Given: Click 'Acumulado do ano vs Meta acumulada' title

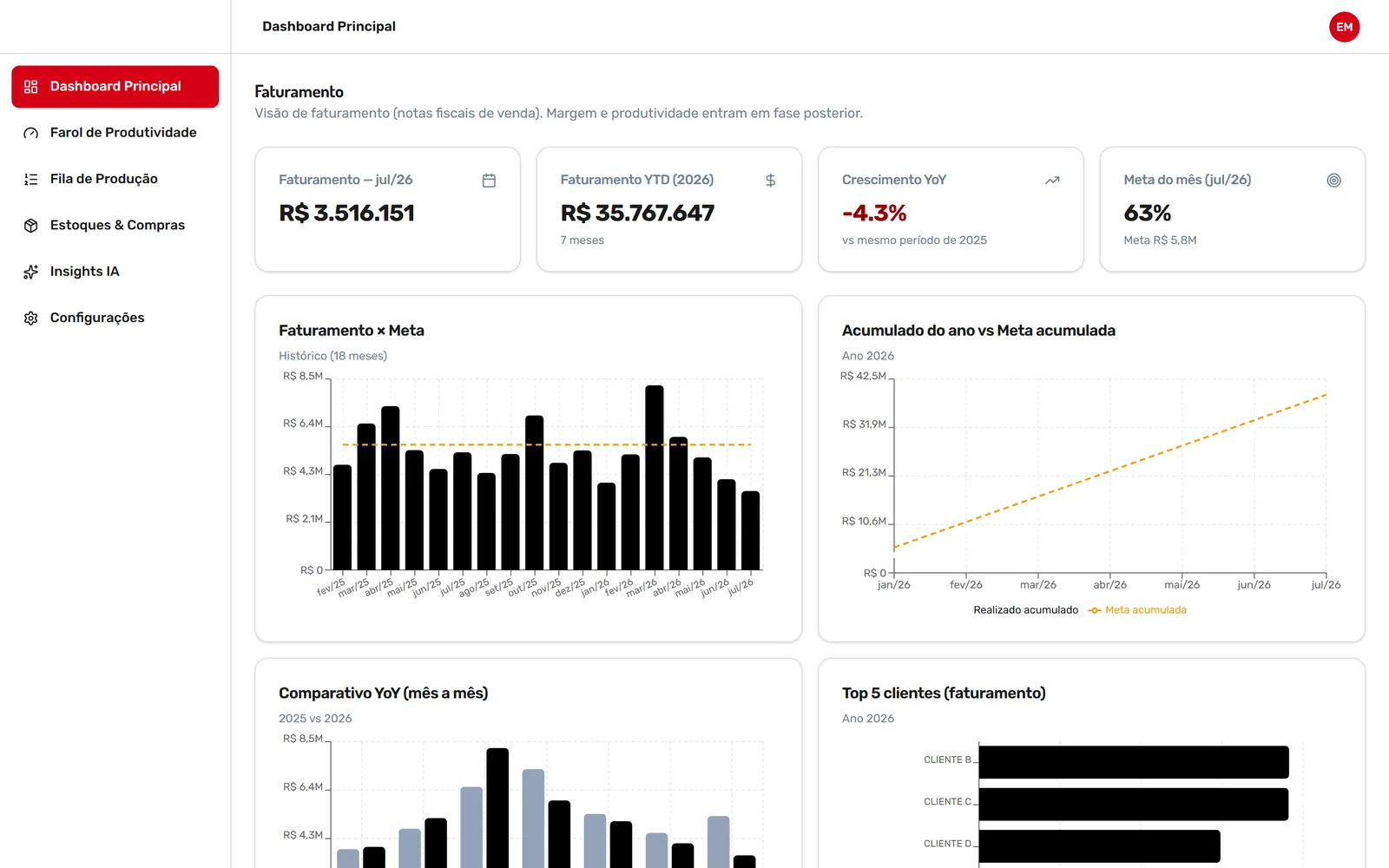Looking at the screenshot, I should click(x=978, y=331).
